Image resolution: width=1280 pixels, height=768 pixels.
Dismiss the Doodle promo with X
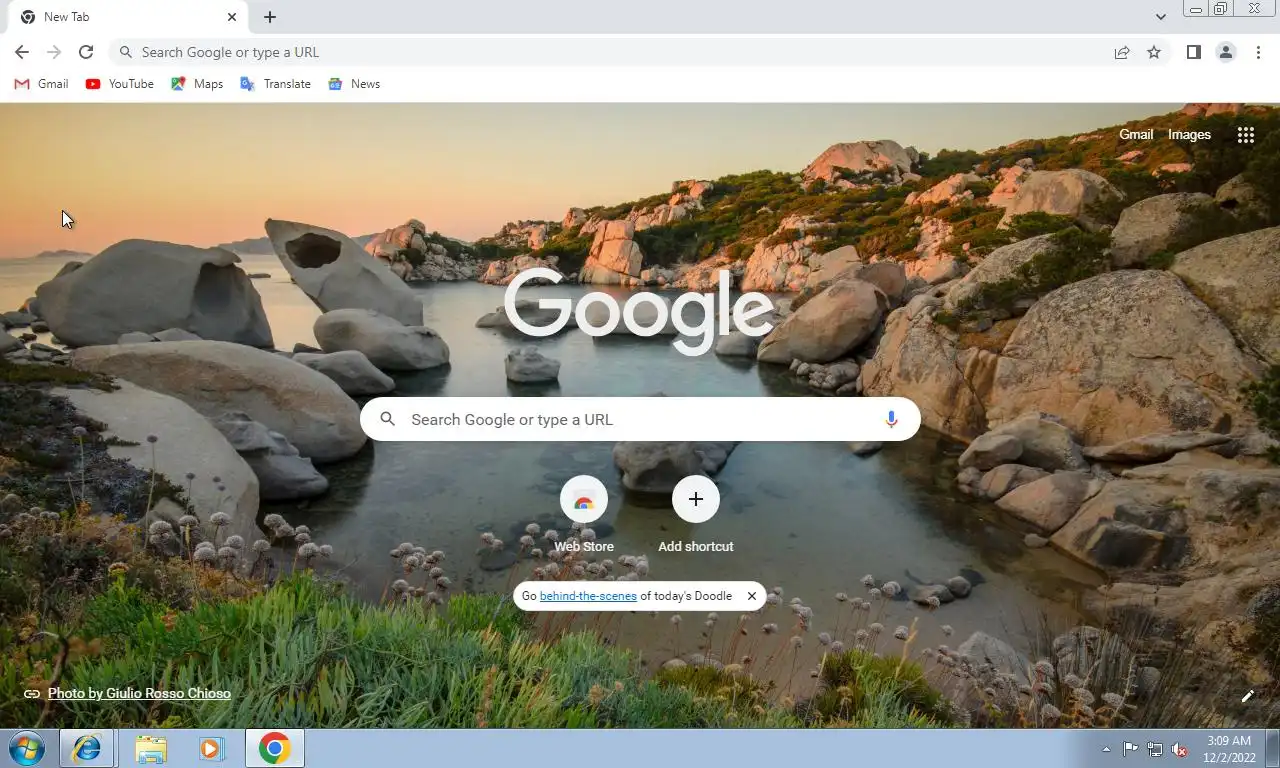click(752, 596)
